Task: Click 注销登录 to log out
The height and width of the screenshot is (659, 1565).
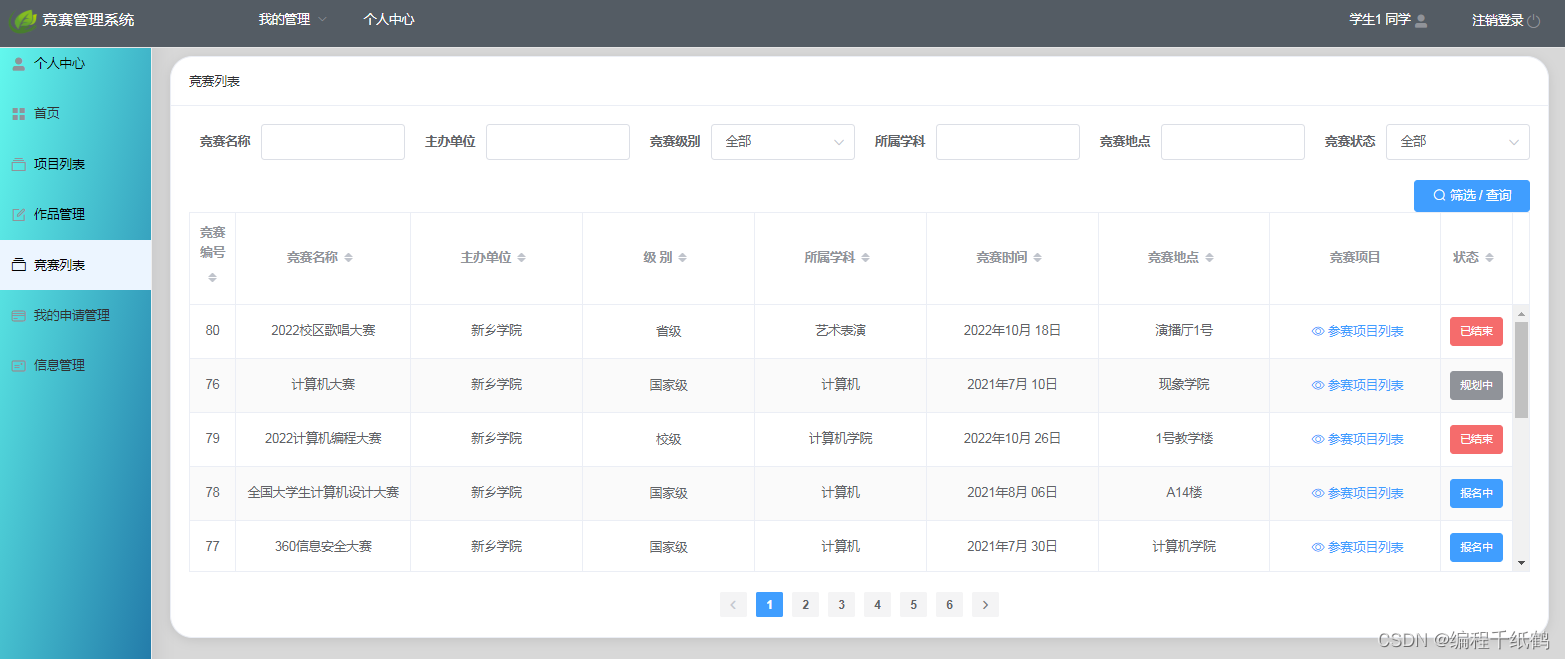Action: click(1498, 18)
